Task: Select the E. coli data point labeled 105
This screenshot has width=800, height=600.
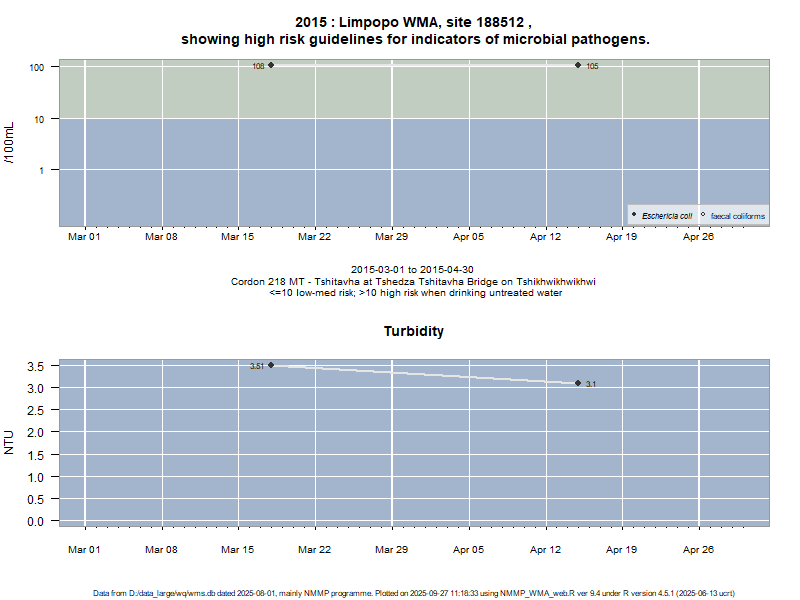Action: pos(578,65)
